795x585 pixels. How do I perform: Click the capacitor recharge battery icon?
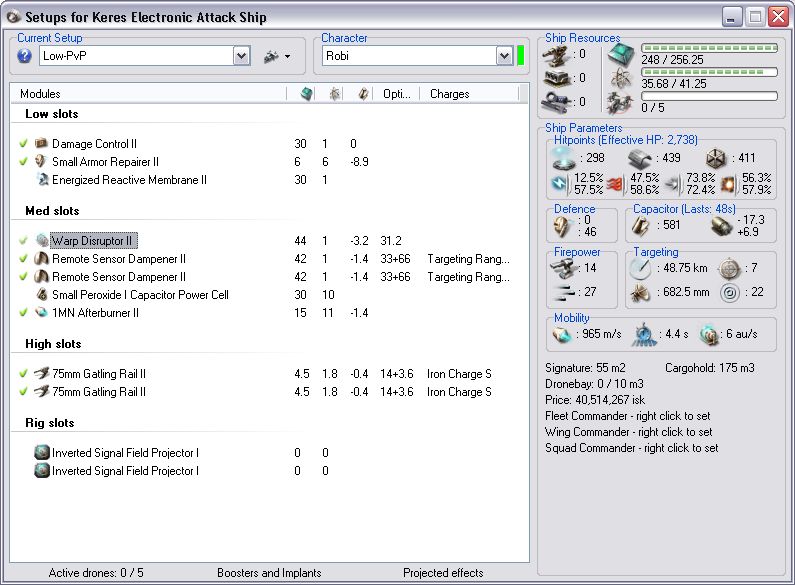[x=721, y=226]
